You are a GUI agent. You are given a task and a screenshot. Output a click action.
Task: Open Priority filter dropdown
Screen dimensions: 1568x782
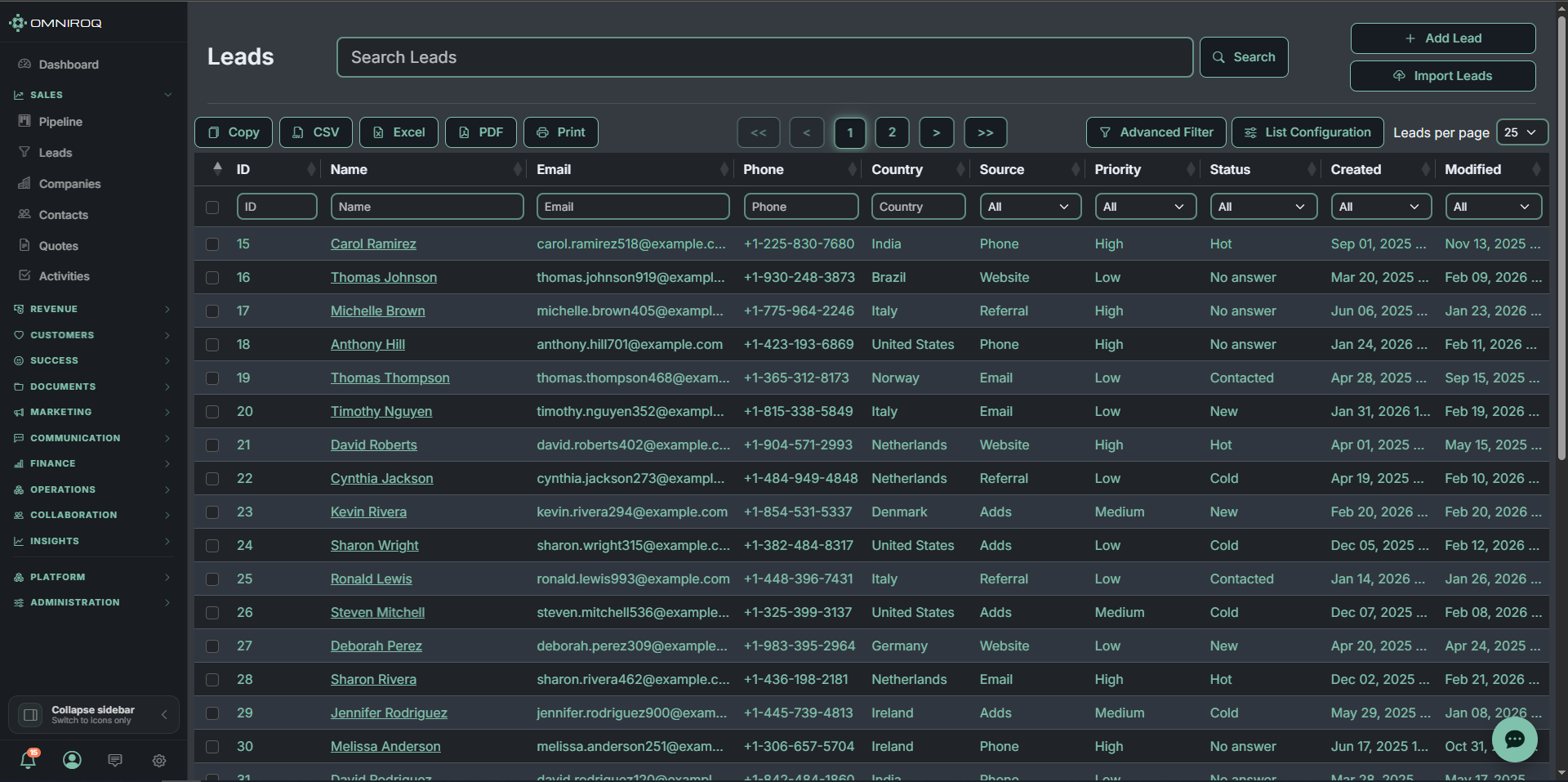1146,207
